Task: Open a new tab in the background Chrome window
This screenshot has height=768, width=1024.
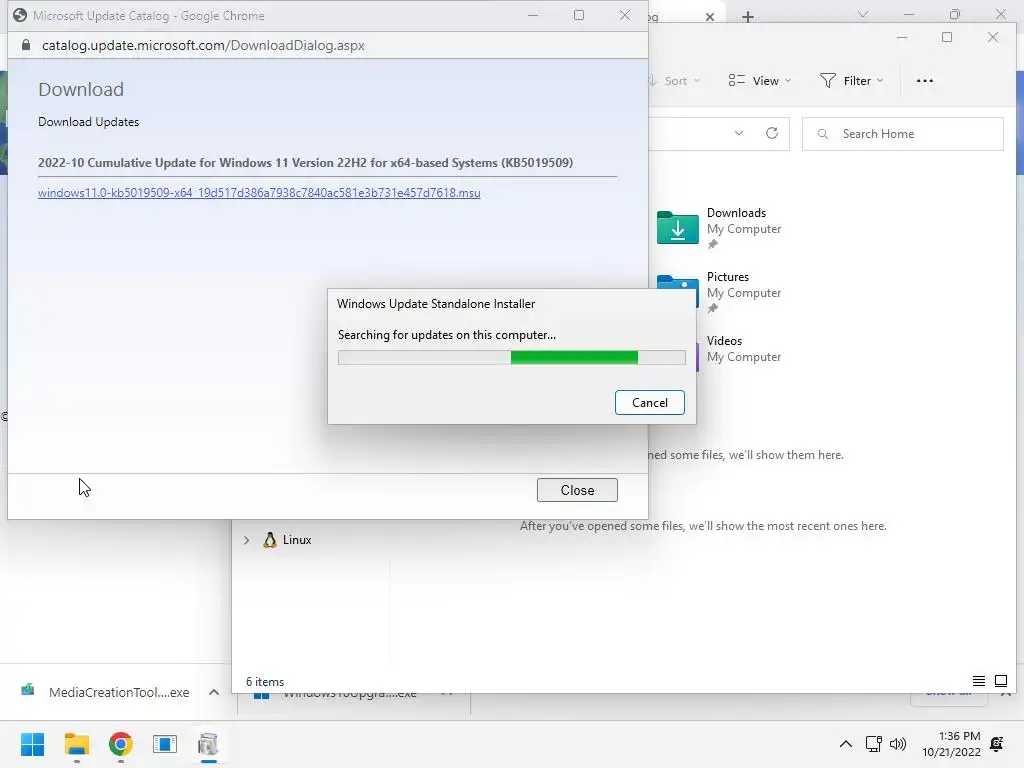Action: pyautogui.click(x=748, y=16)
